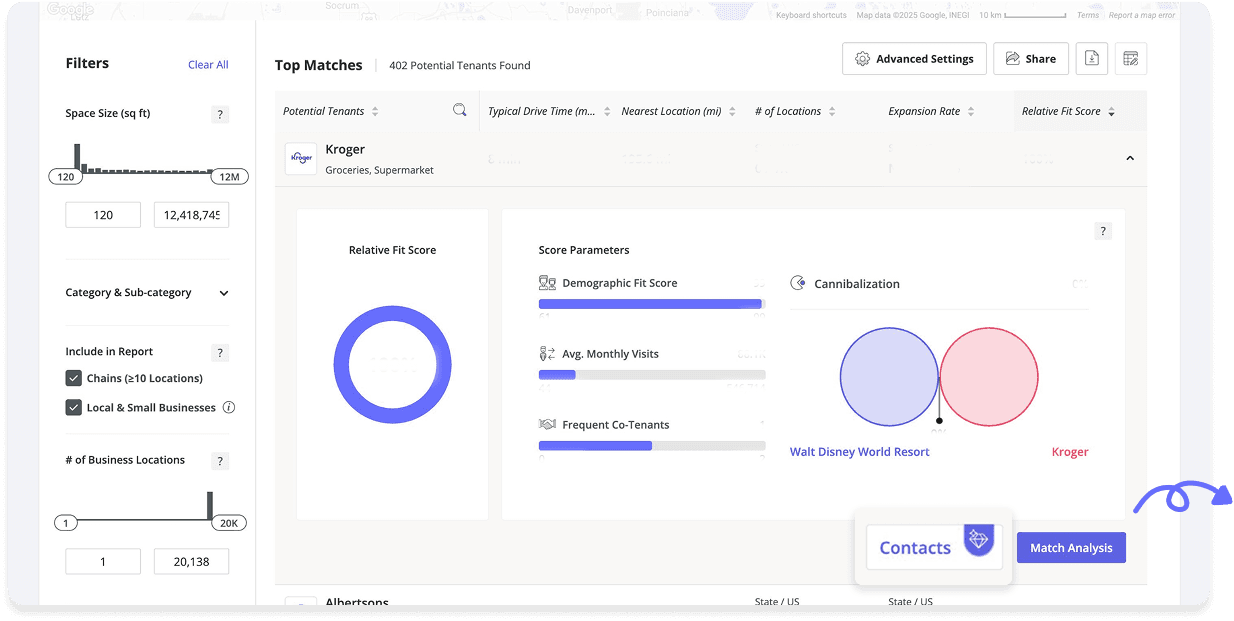This screenshot has height=621, width=1234.
Task: Click maximum space size field 12,418,745
Action: [191, 215]
